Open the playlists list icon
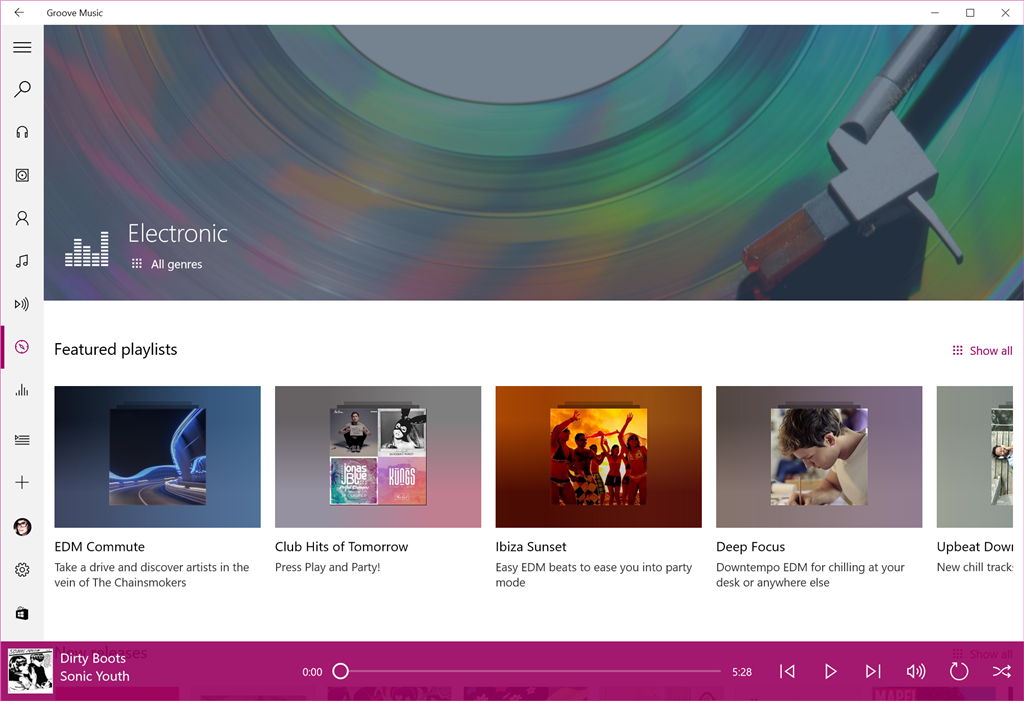This screenshot has height=701, width=1024. point(22,440)
